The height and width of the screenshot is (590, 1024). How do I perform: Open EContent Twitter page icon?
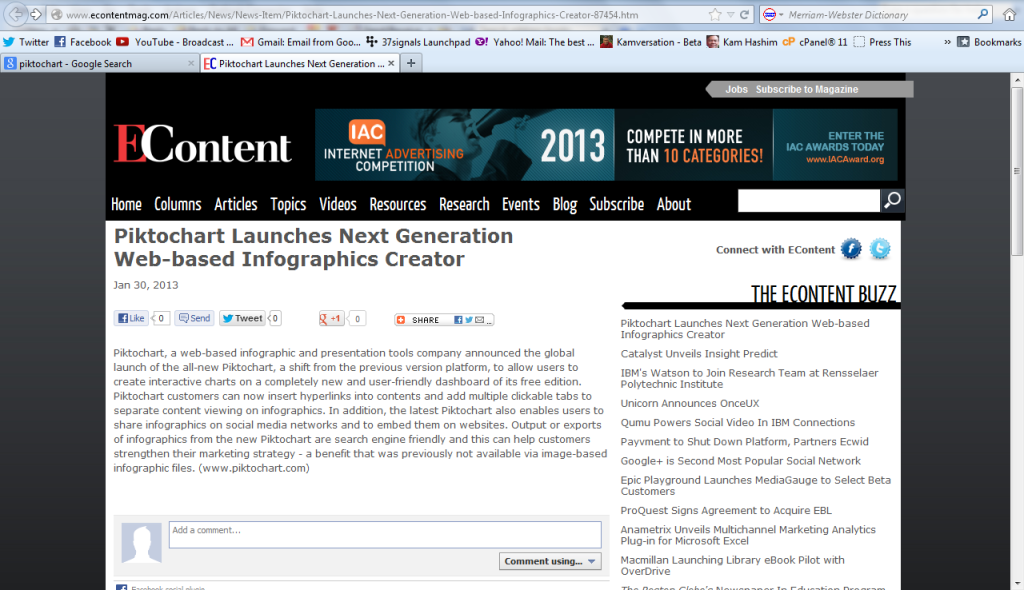coord(880,249)
